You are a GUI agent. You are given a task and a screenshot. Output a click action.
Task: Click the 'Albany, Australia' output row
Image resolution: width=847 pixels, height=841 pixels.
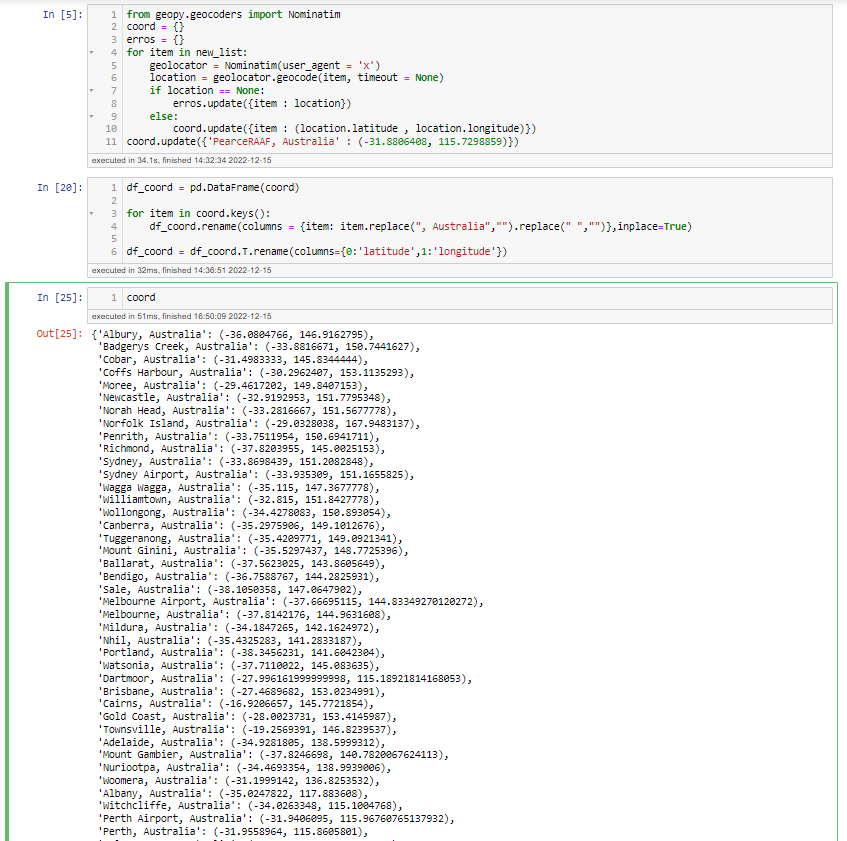pos(233,793)
